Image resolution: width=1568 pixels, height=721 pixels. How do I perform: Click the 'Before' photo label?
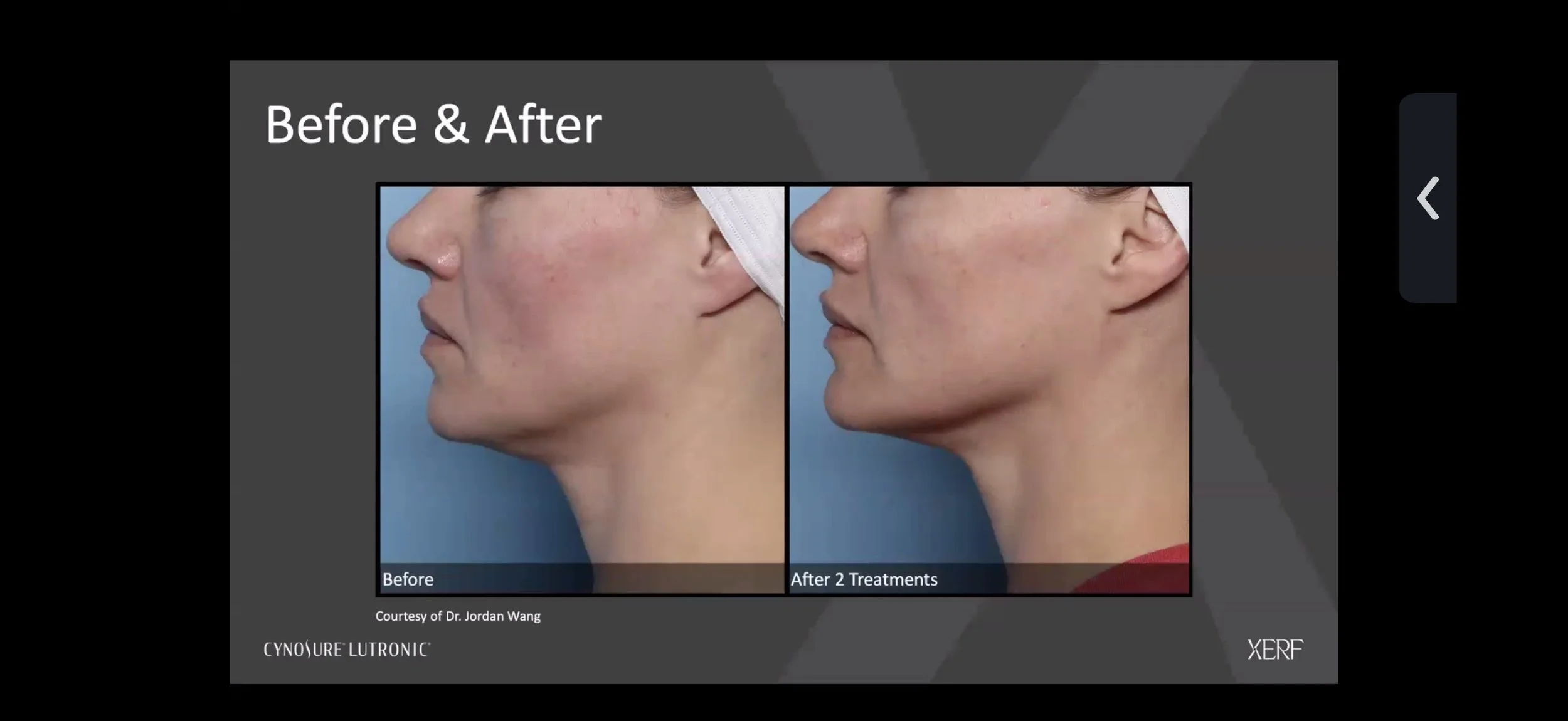[408, 579]
